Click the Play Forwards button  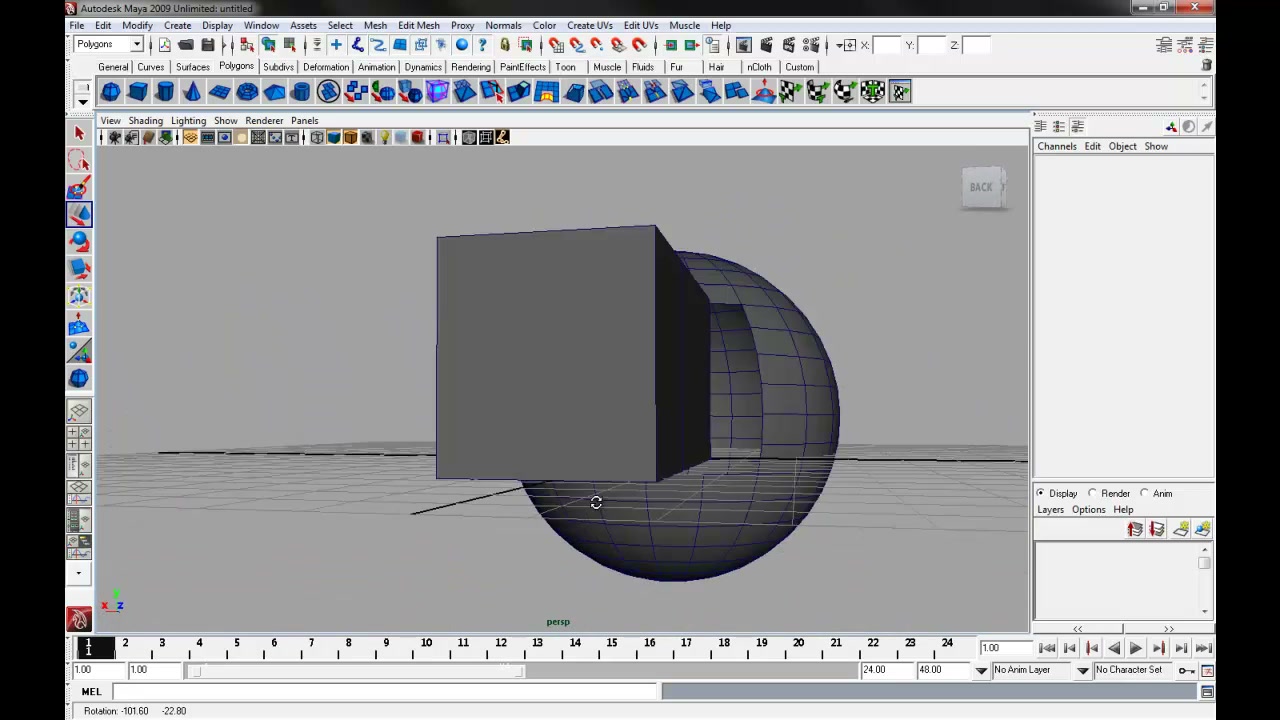tap(1136, 648)
